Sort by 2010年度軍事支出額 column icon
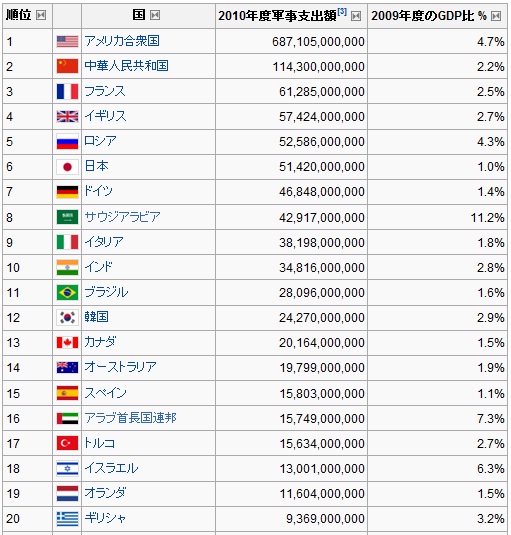The image size is (511, 535). [356, 16]
